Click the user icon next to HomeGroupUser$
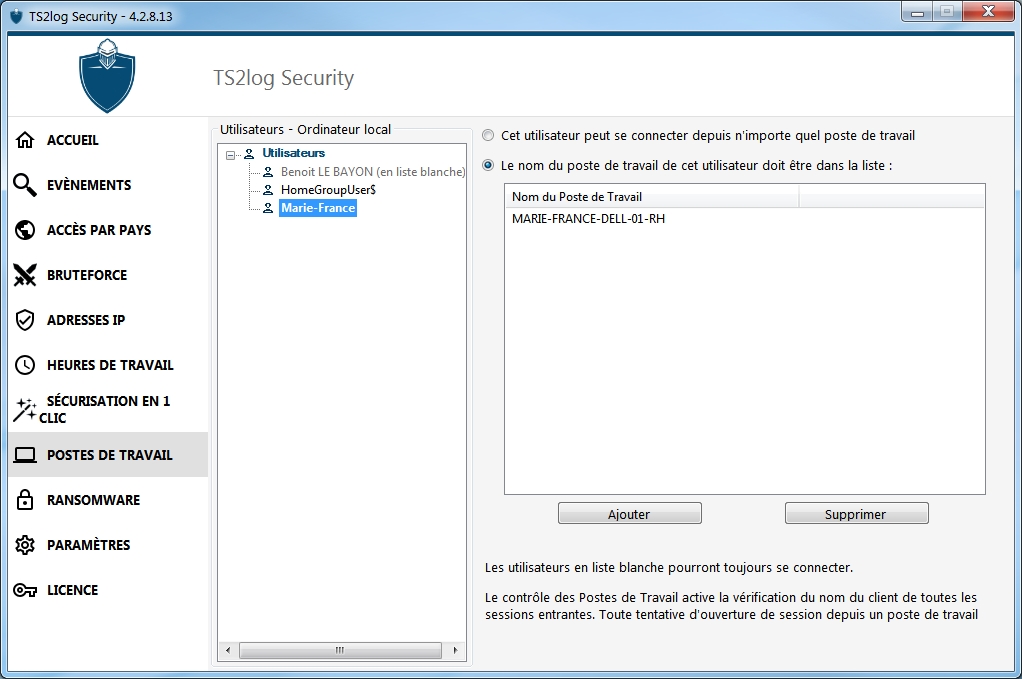The height and width of the screenshot is (679, 1022). pos(268,190)
